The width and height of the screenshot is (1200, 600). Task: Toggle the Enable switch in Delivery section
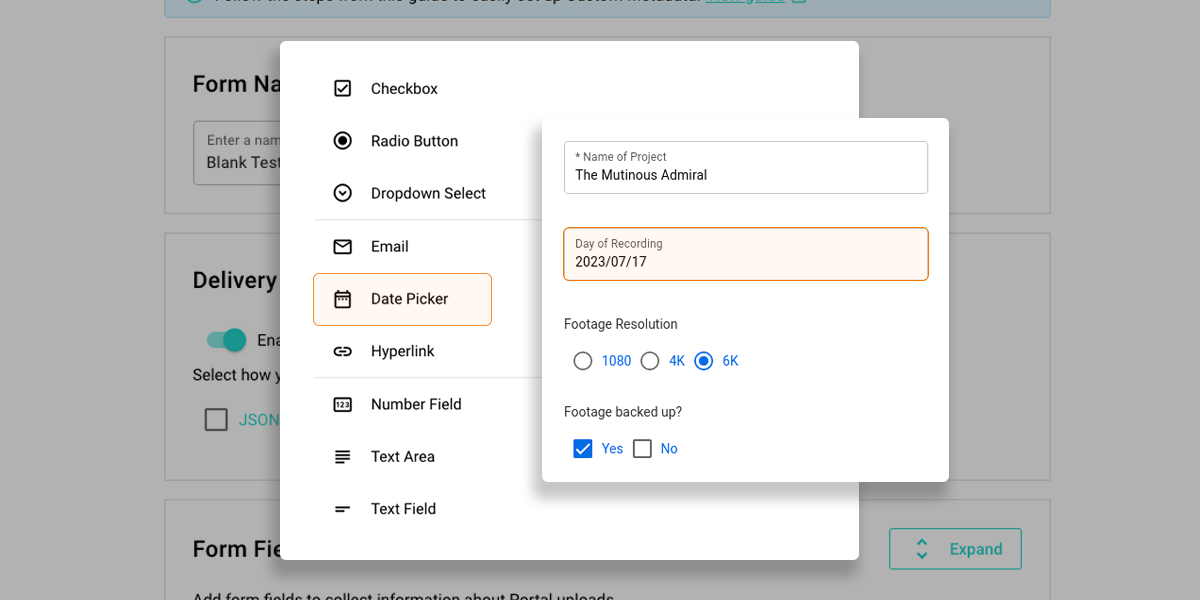[226, 340]
